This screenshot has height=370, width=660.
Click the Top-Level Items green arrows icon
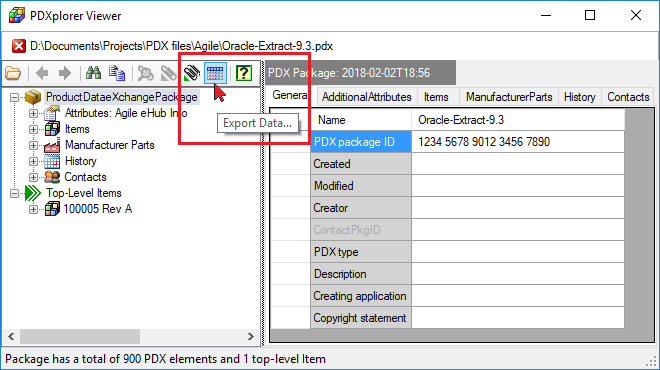tap(33, 193)
